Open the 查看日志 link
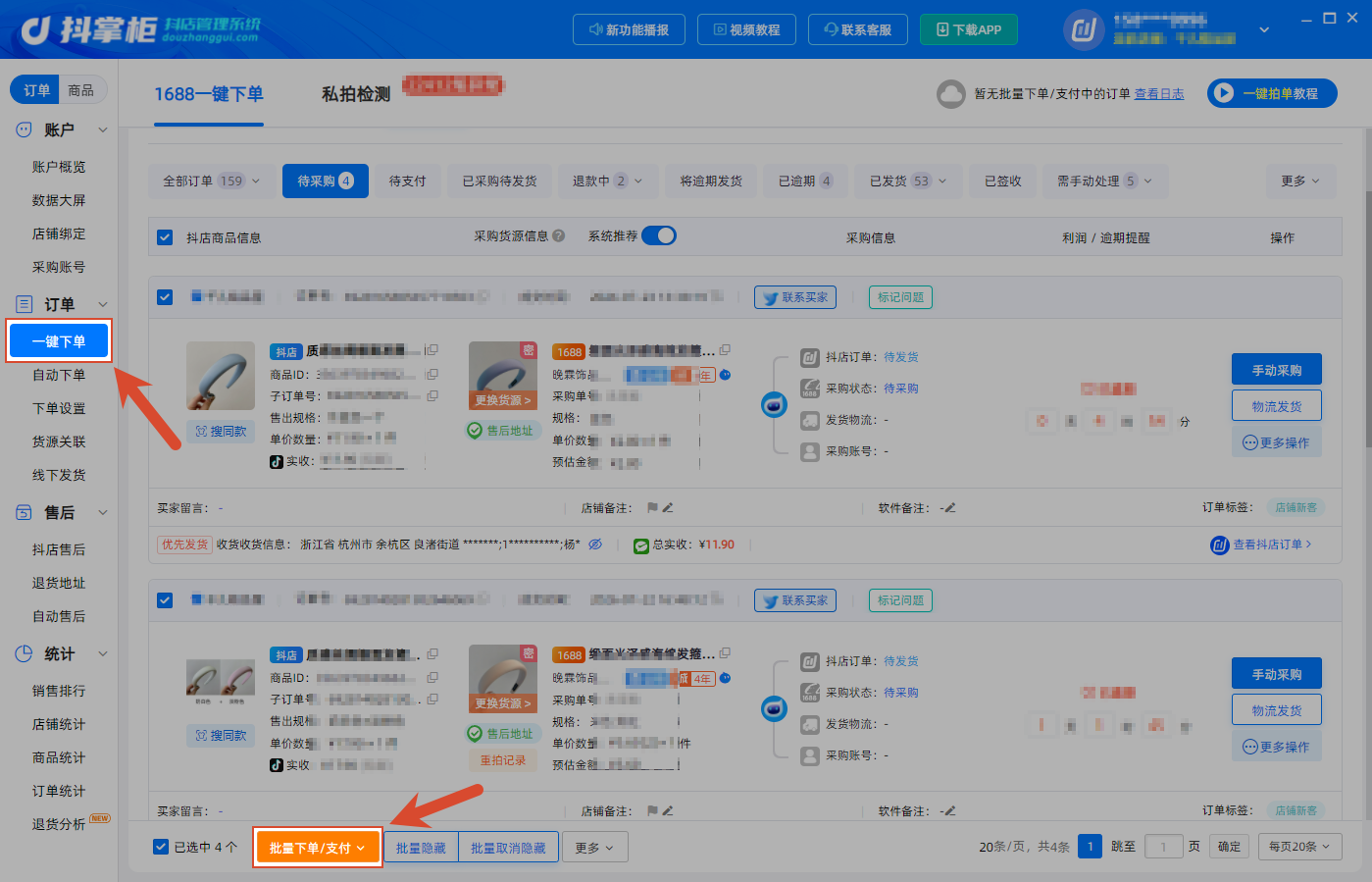Screen dimensions: 1372x882 (x=1159, y=94)
